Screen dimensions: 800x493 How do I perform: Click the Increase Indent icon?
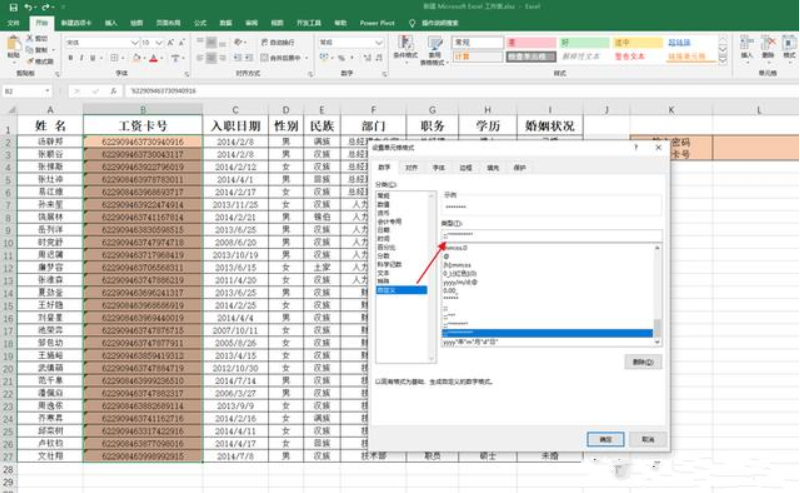pyautogui.click(x=249, y=58)
